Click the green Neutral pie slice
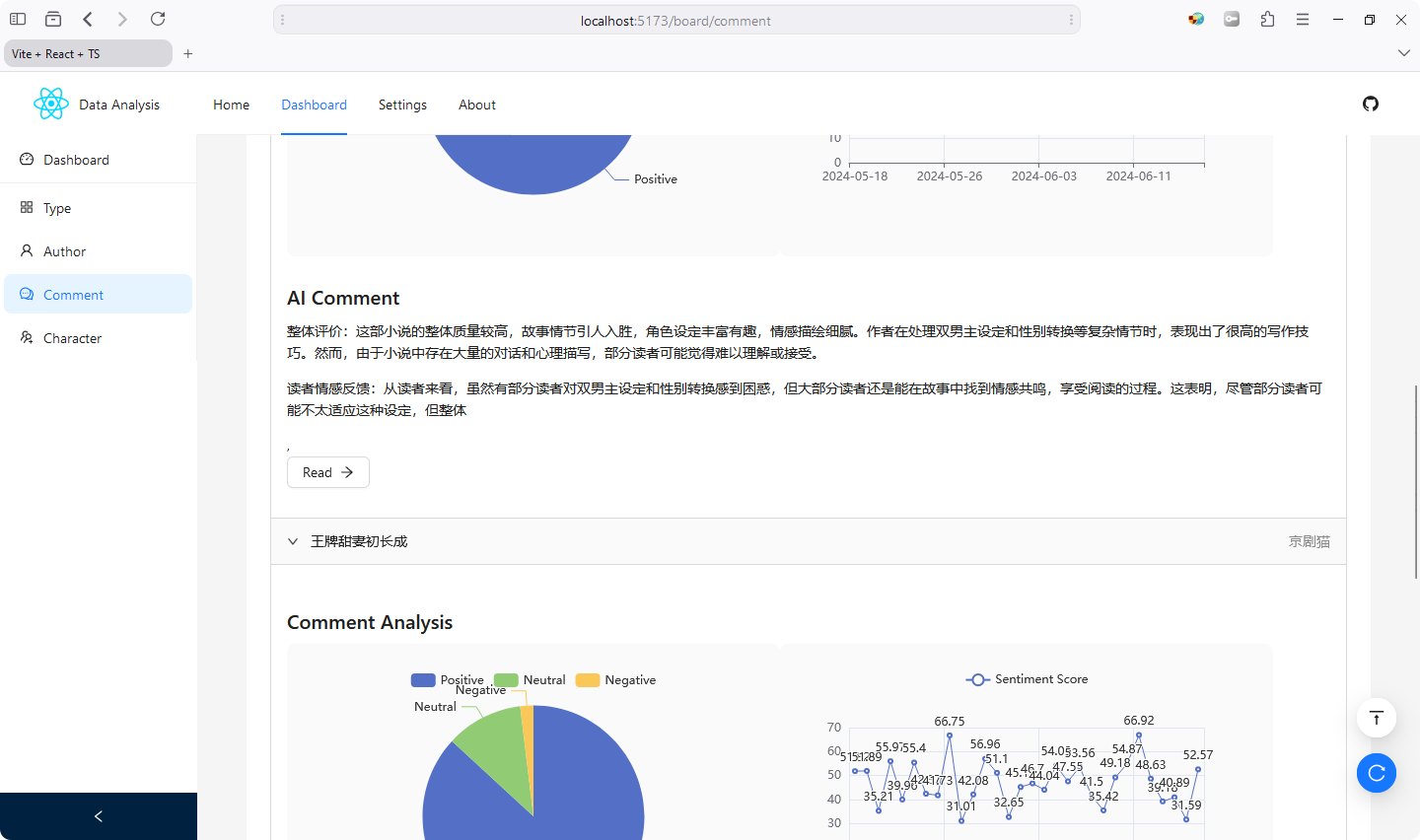This screenshot has height=840, width=1420. [495, 754]
